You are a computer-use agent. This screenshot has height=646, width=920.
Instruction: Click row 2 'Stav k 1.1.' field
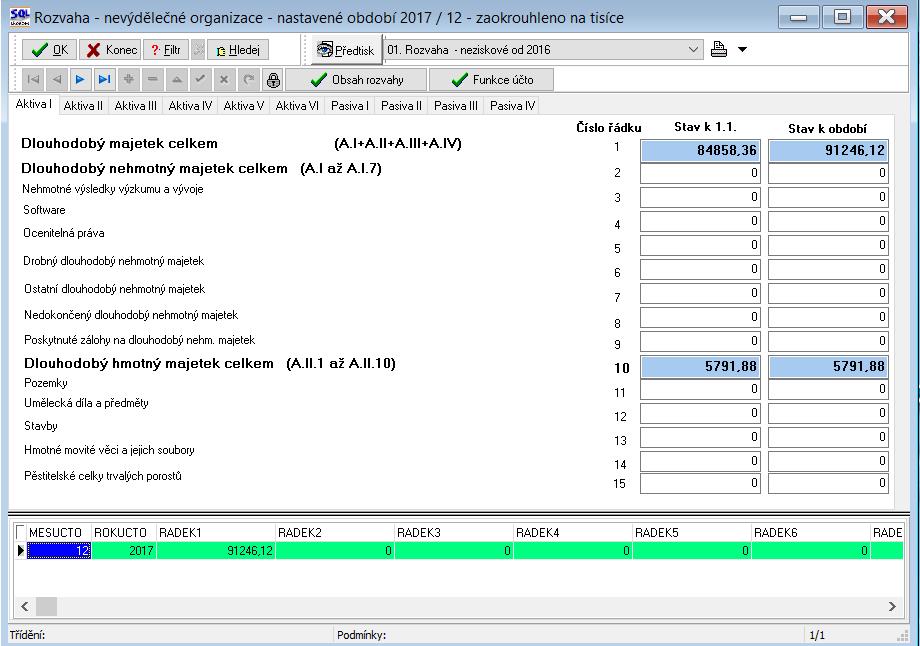[x=700, y=173]
